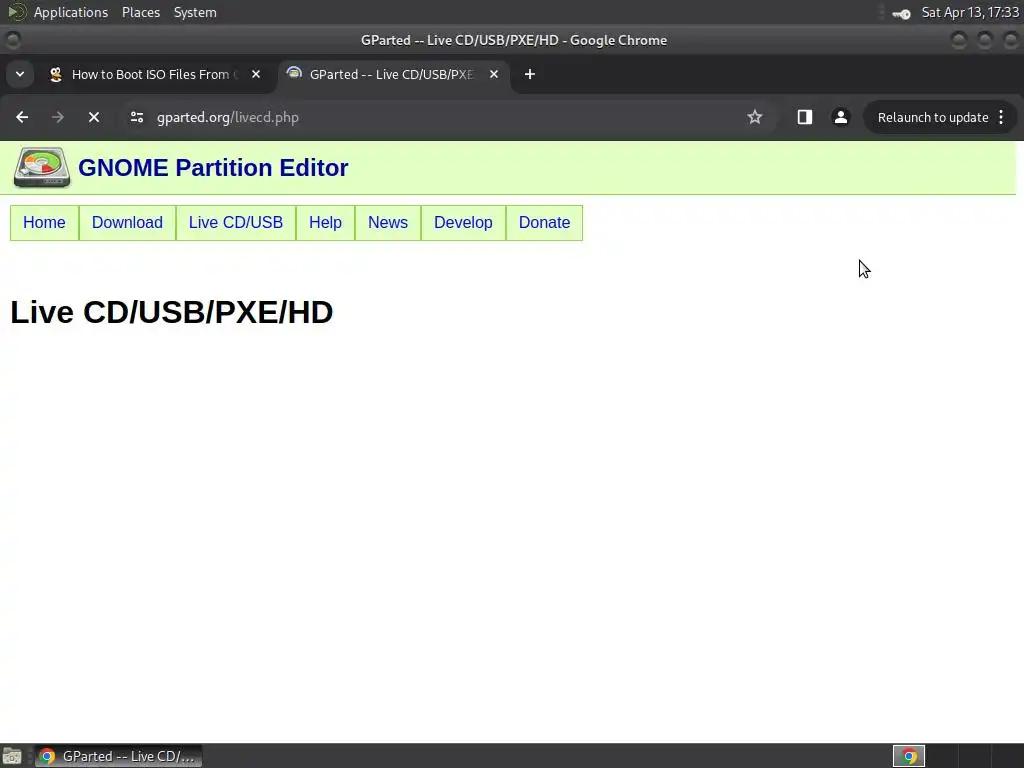The image size is (1024, 768).
Task: Click the forward navigation arrow
Action: [57, 118]
